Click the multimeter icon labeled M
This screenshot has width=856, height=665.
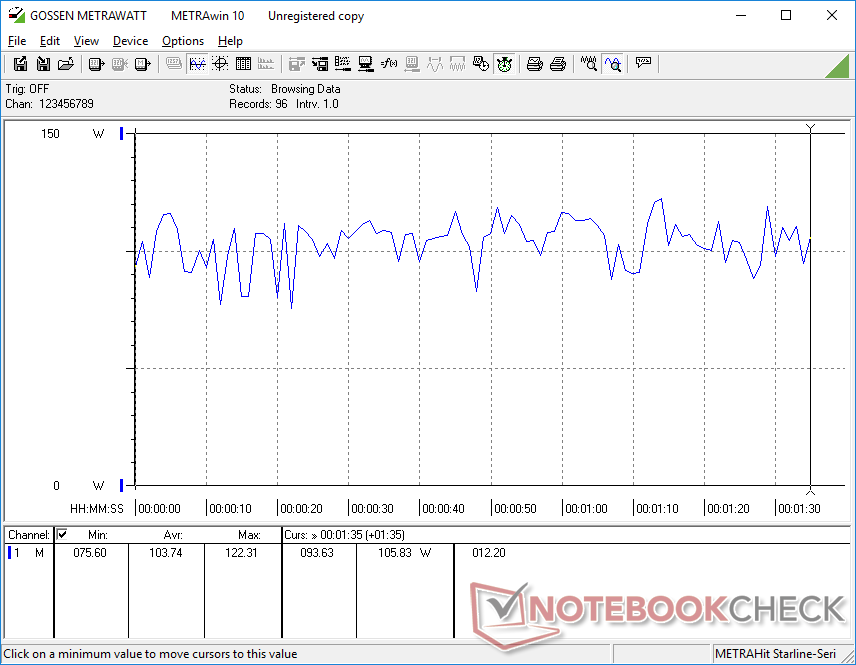[142, 64]
